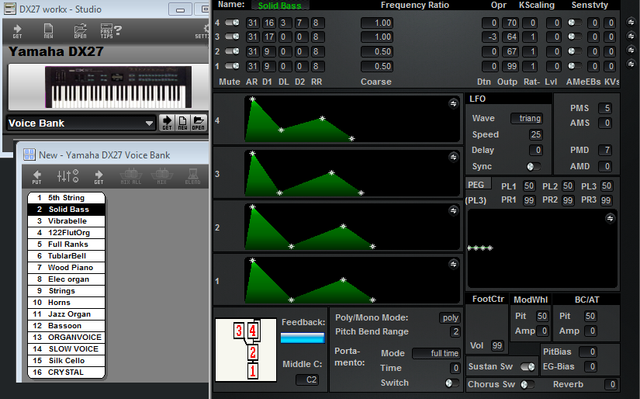Toggle AM enable switch for operator 4
Viewport: 640px width, 399px height.
click(x=574, y=23)
